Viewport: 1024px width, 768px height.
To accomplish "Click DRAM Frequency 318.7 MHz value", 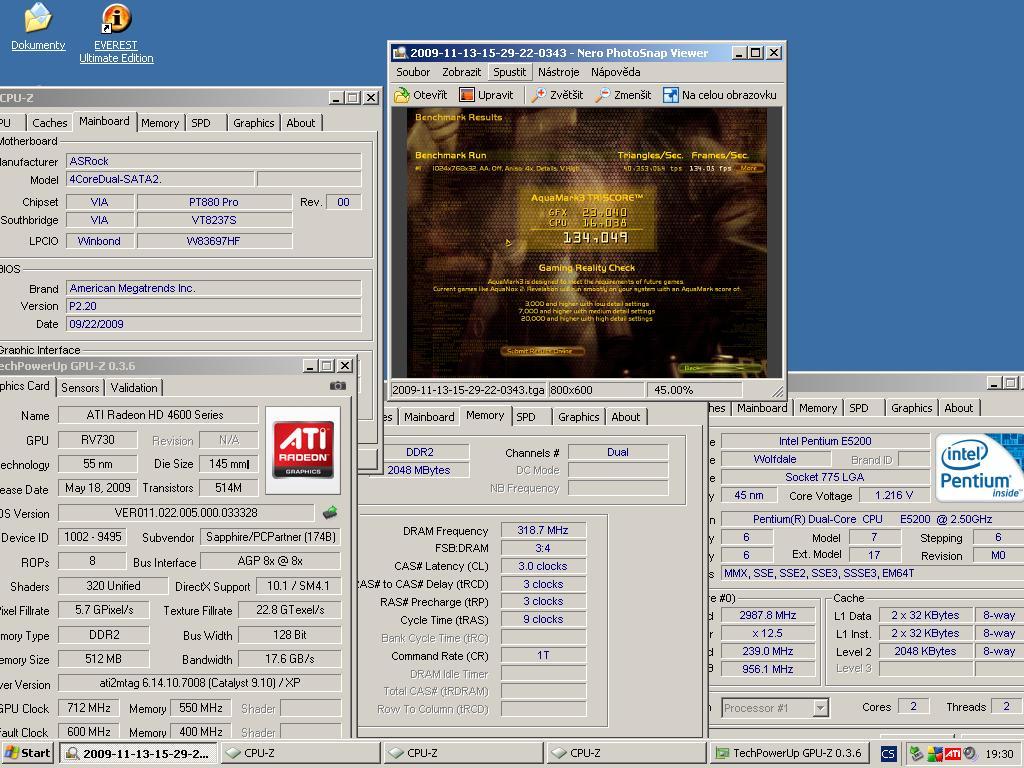I will (x=543, y=530).
